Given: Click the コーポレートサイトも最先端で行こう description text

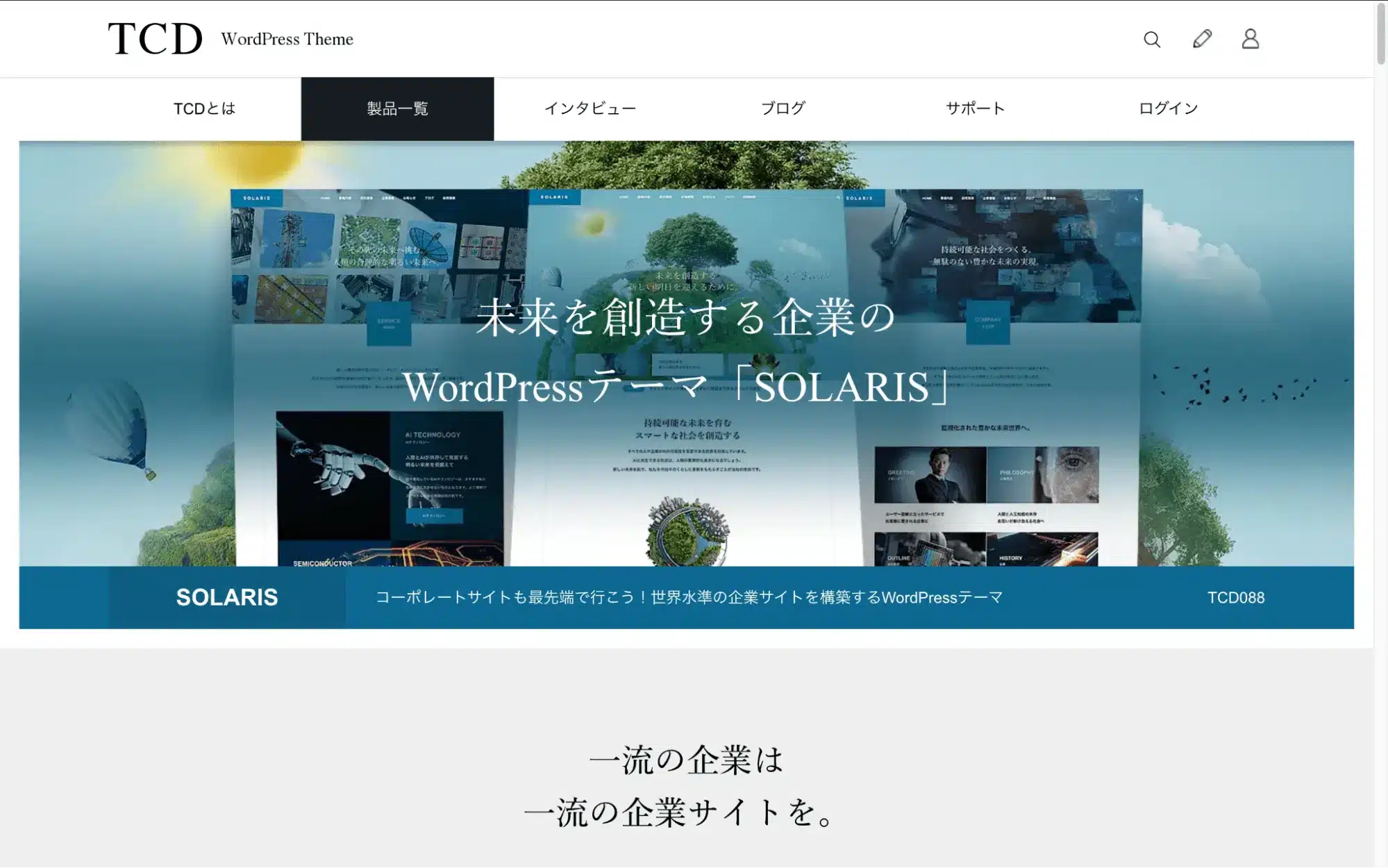Looking at the screenshot, I should [x=689, y=598].
